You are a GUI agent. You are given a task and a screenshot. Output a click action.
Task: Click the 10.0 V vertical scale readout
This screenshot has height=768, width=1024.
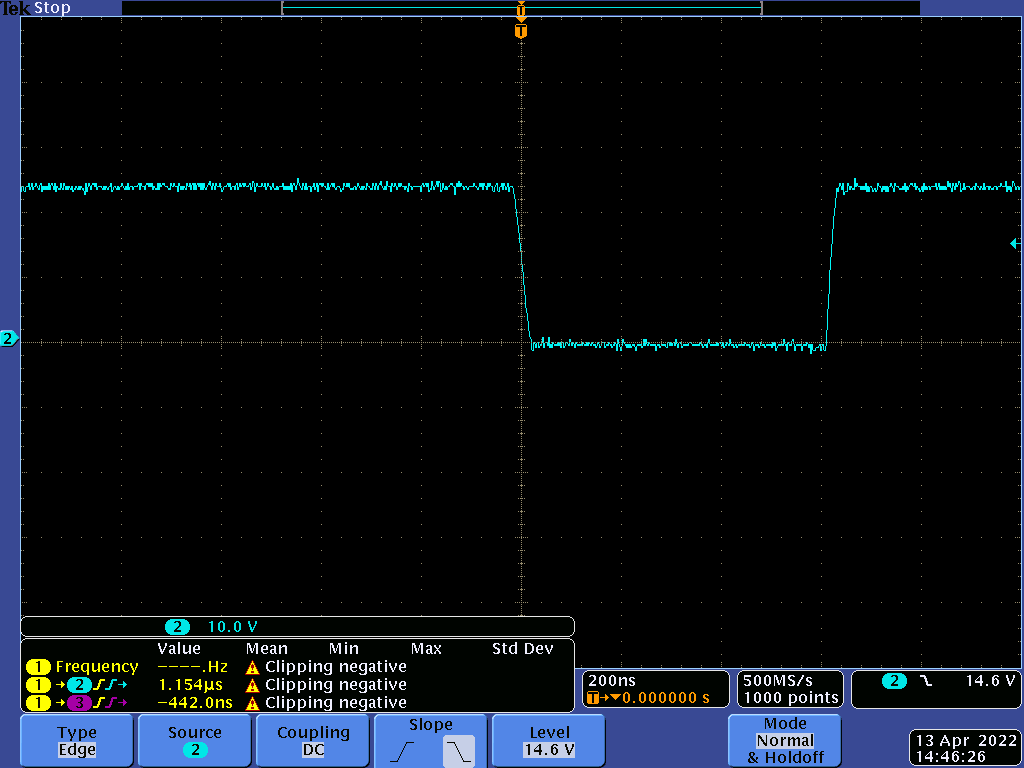click(x=232, y=627)
